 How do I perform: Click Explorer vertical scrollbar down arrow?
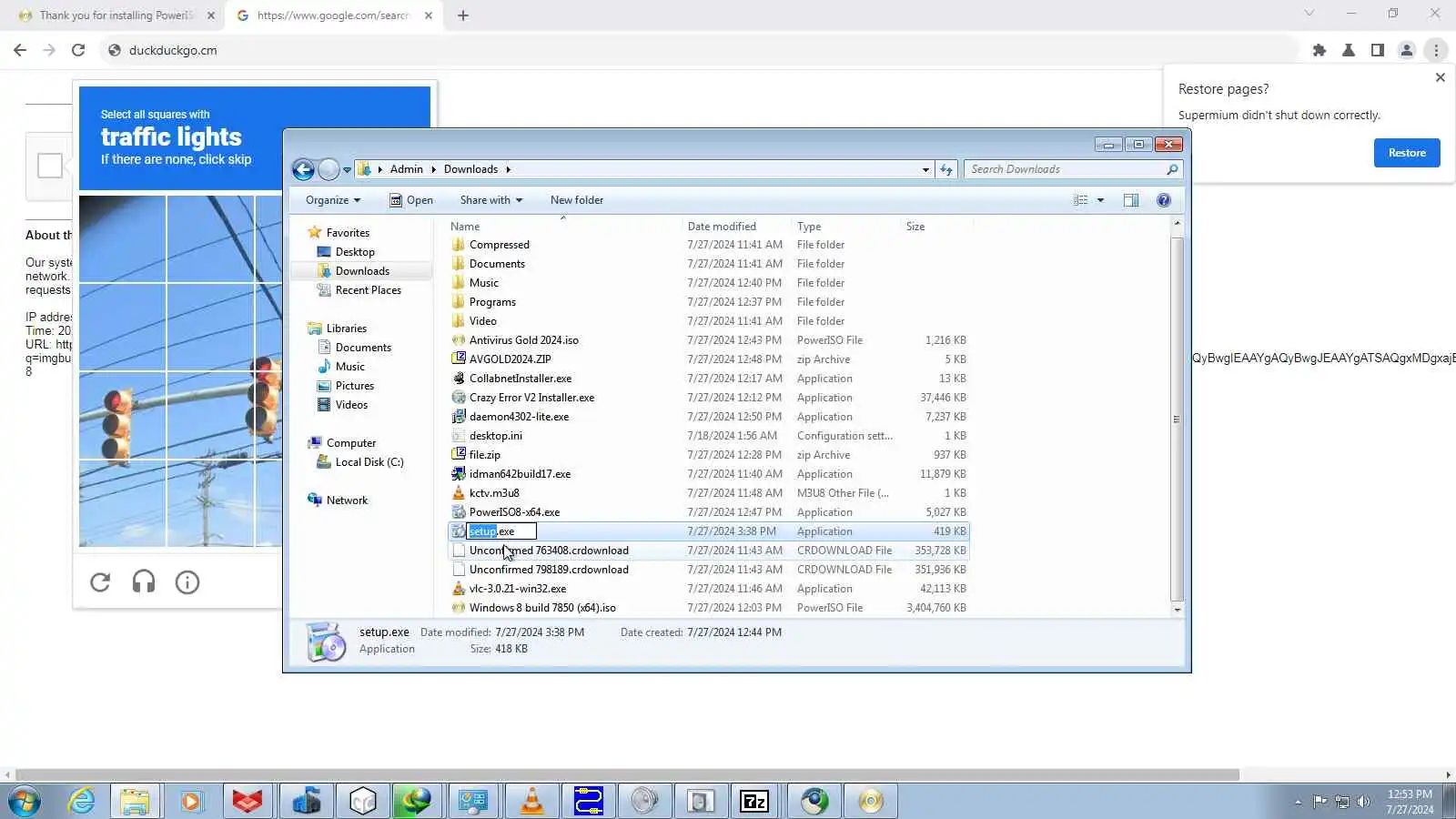(x=1177, y=610)
